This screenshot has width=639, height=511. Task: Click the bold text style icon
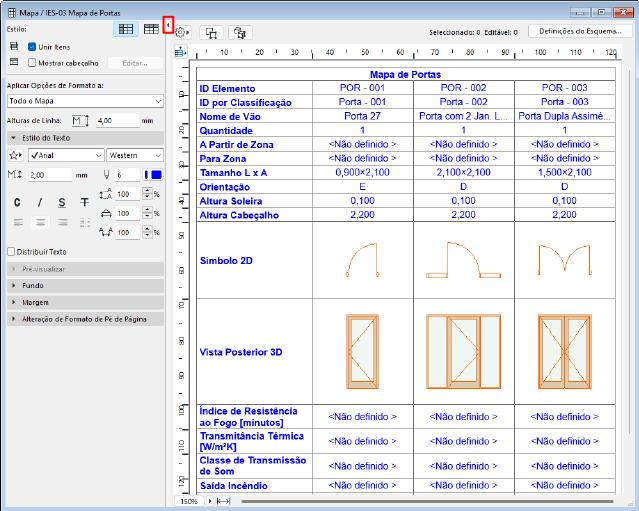pyautogui.click(x=18, y=202)
